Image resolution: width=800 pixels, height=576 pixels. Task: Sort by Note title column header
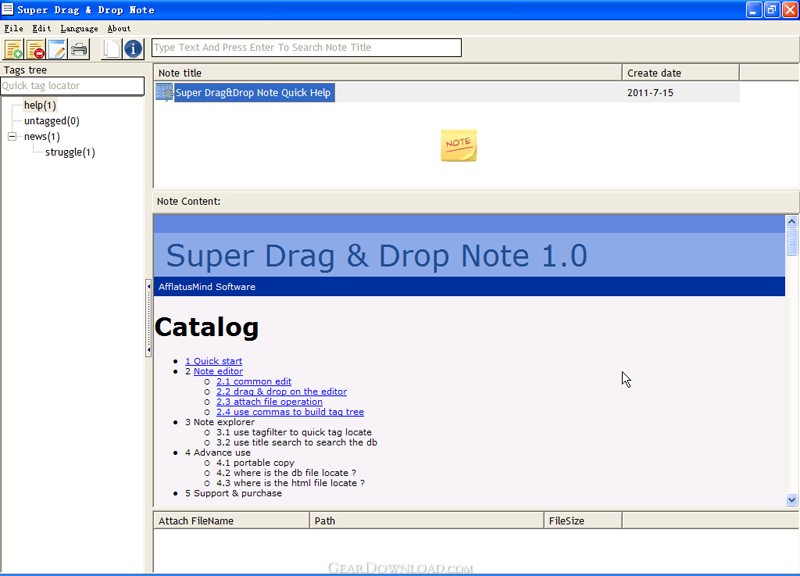coord(388,73)
